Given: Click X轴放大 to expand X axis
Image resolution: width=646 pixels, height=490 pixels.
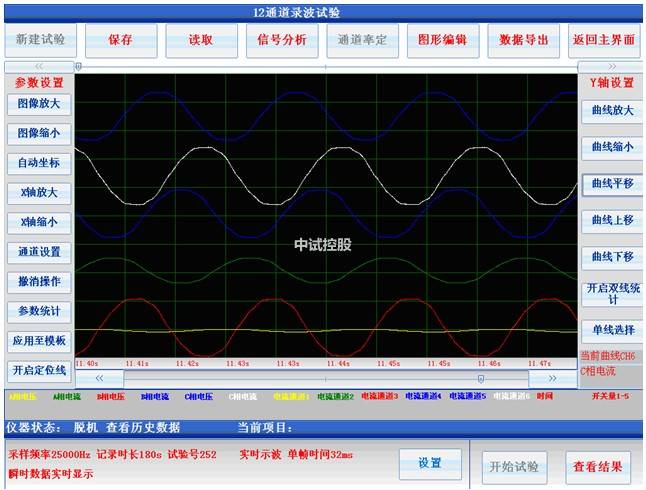Looking at the screenshot, I should pos(38,192).
